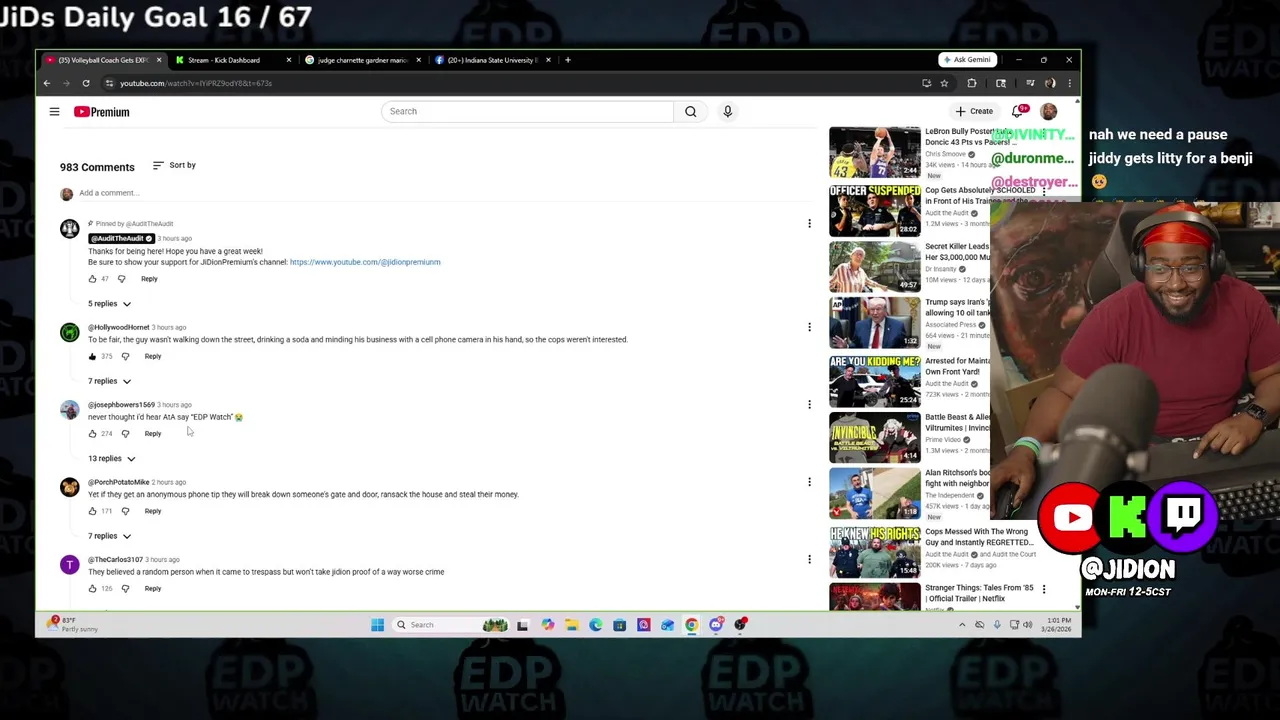Screen dimensions: 1280x720
Task: Like the @TheCarlos3107 comment
Action: click(92, 588)
